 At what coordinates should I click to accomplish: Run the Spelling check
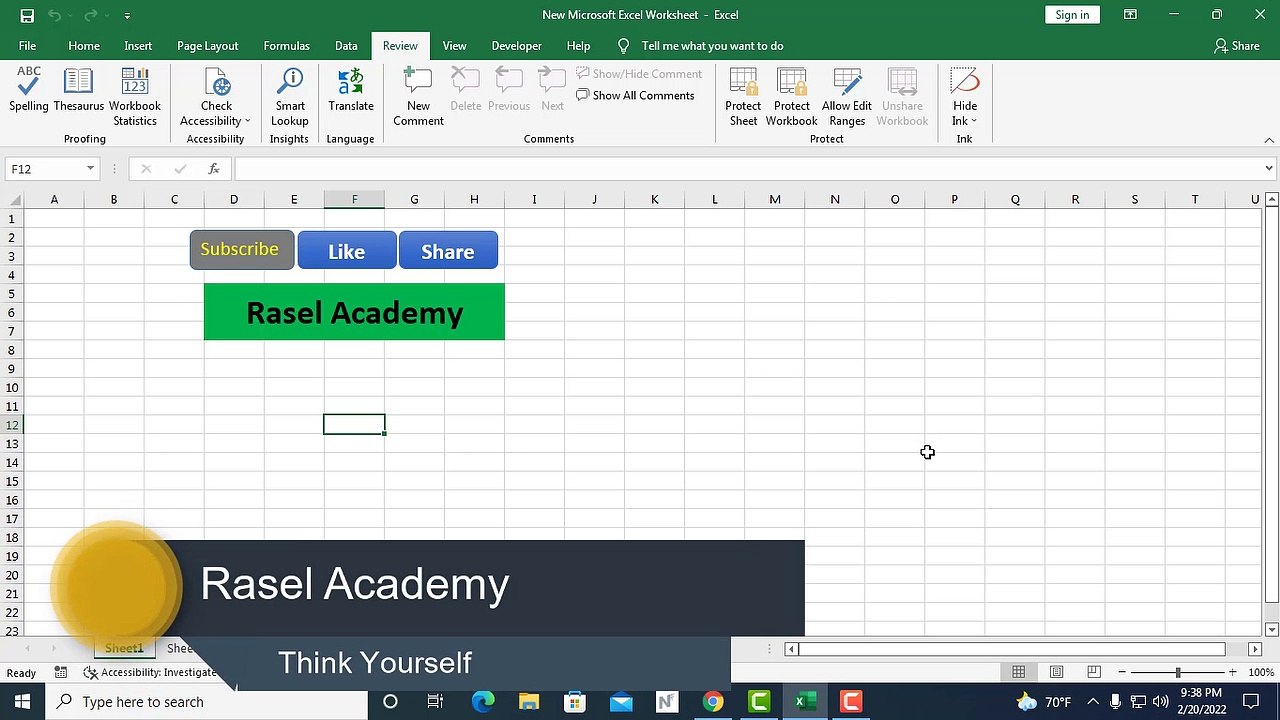pyautogui.click(x=29, y=90)
